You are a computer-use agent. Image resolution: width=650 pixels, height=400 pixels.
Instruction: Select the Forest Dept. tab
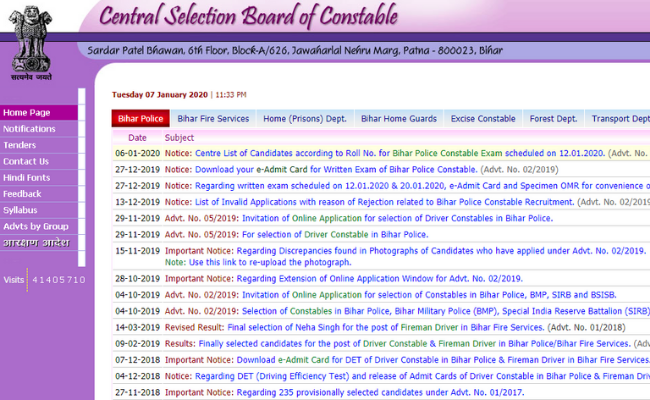(553, 119)
